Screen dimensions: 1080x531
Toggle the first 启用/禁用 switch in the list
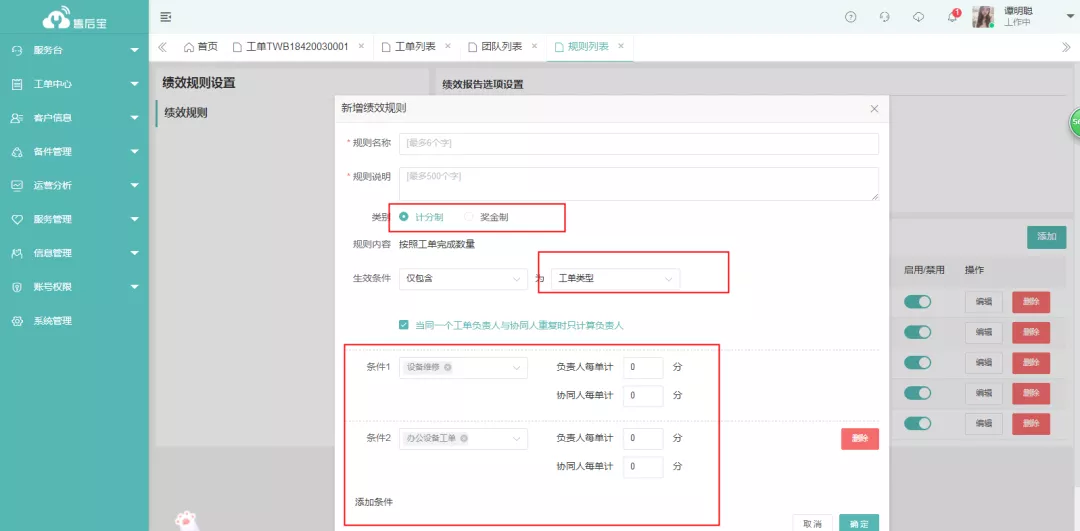[x=917, y=302]
